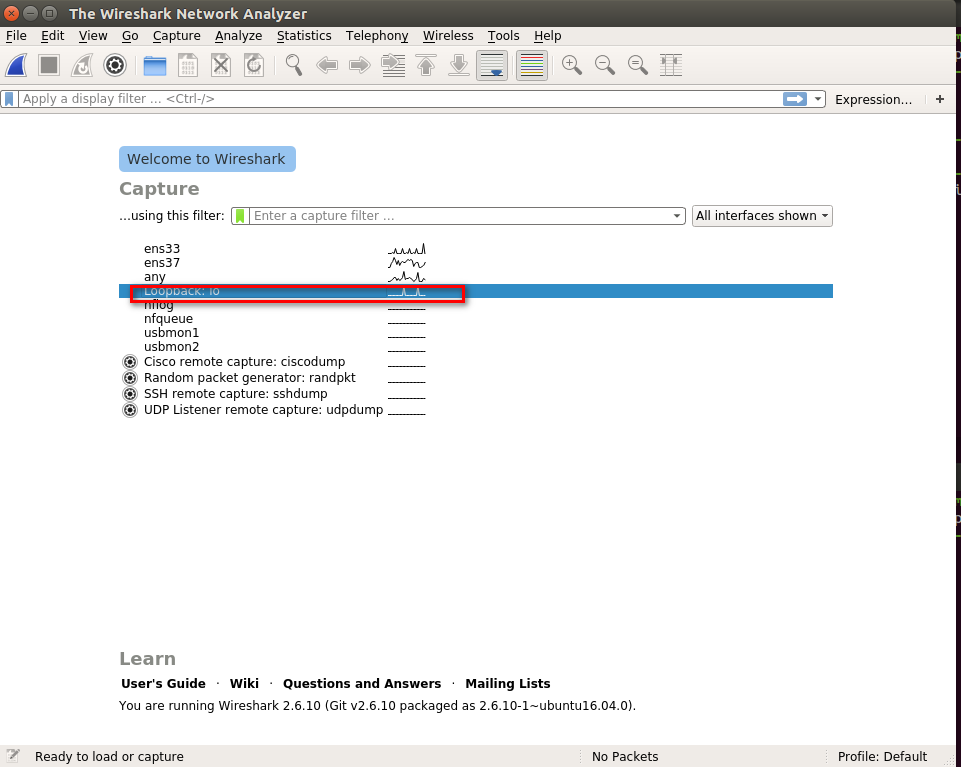Reload this capture file icon

point(254,65)
